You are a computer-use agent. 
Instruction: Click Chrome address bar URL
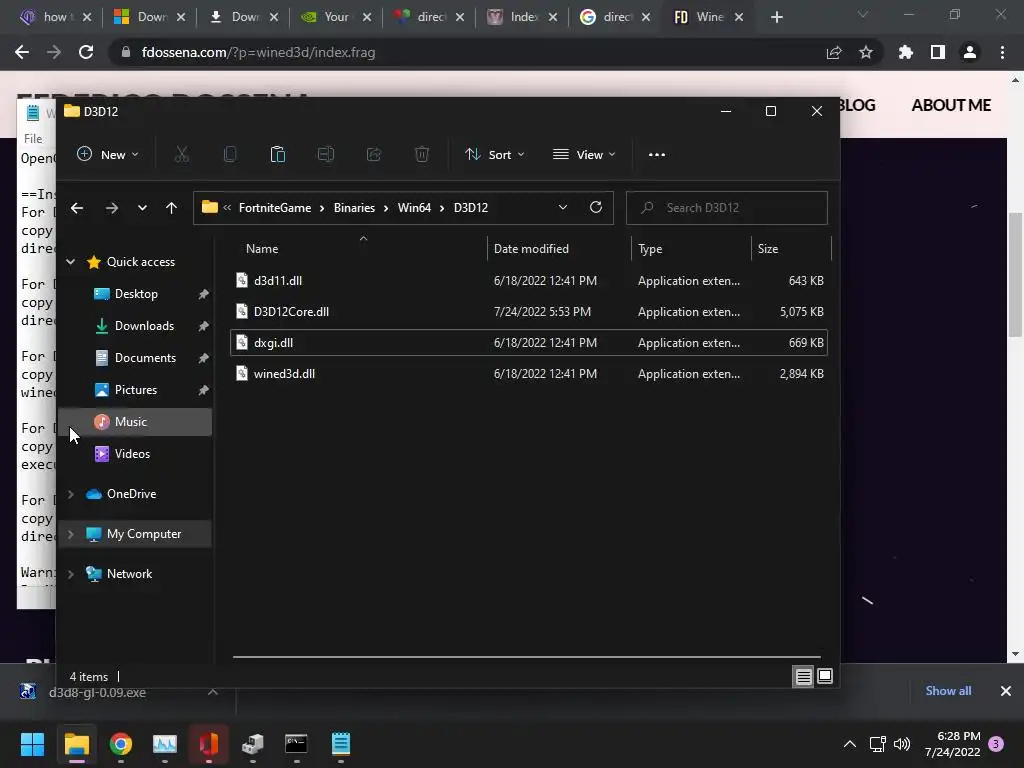point(259,52)
